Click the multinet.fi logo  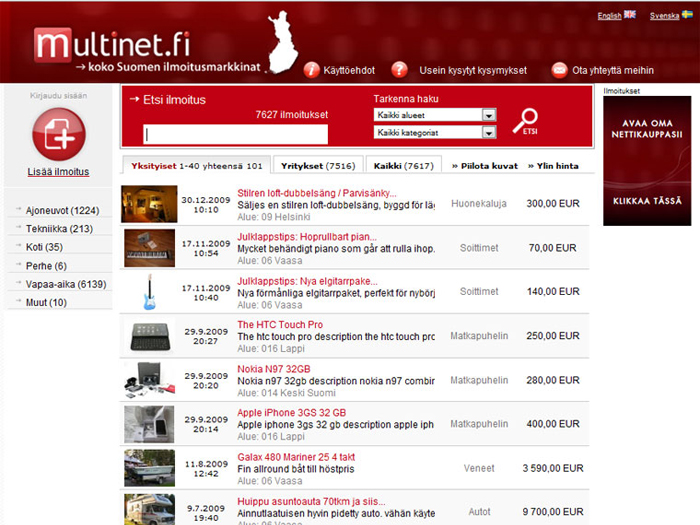(x=112, y=46)
